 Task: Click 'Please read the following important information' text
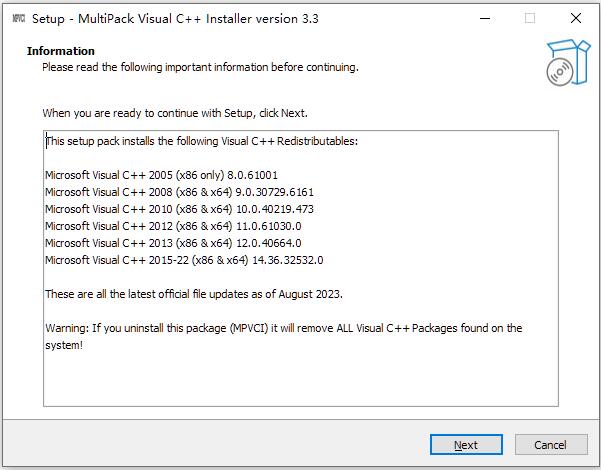pos(200,67)
